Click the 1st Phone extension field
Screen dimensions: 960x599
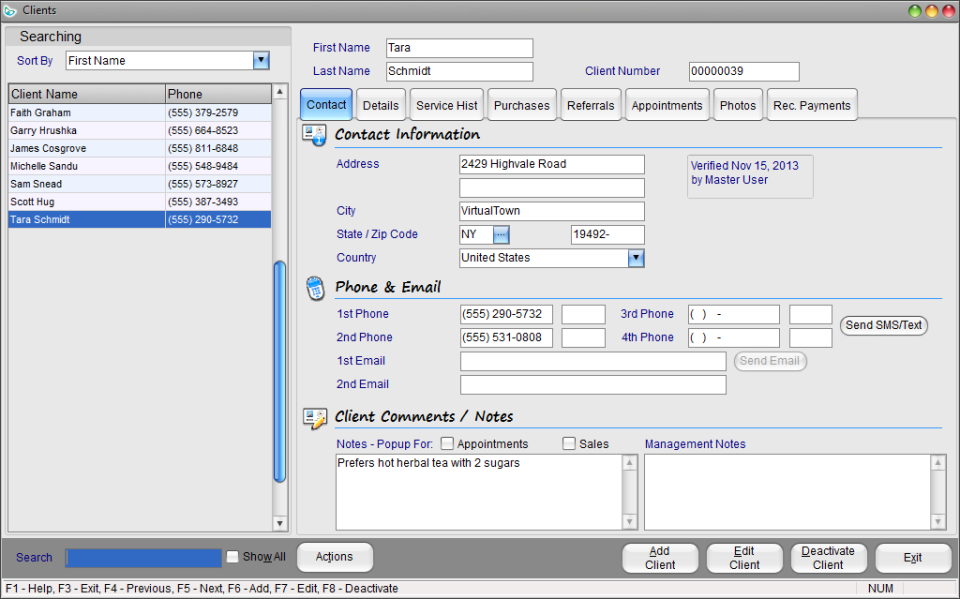[583, 314]
